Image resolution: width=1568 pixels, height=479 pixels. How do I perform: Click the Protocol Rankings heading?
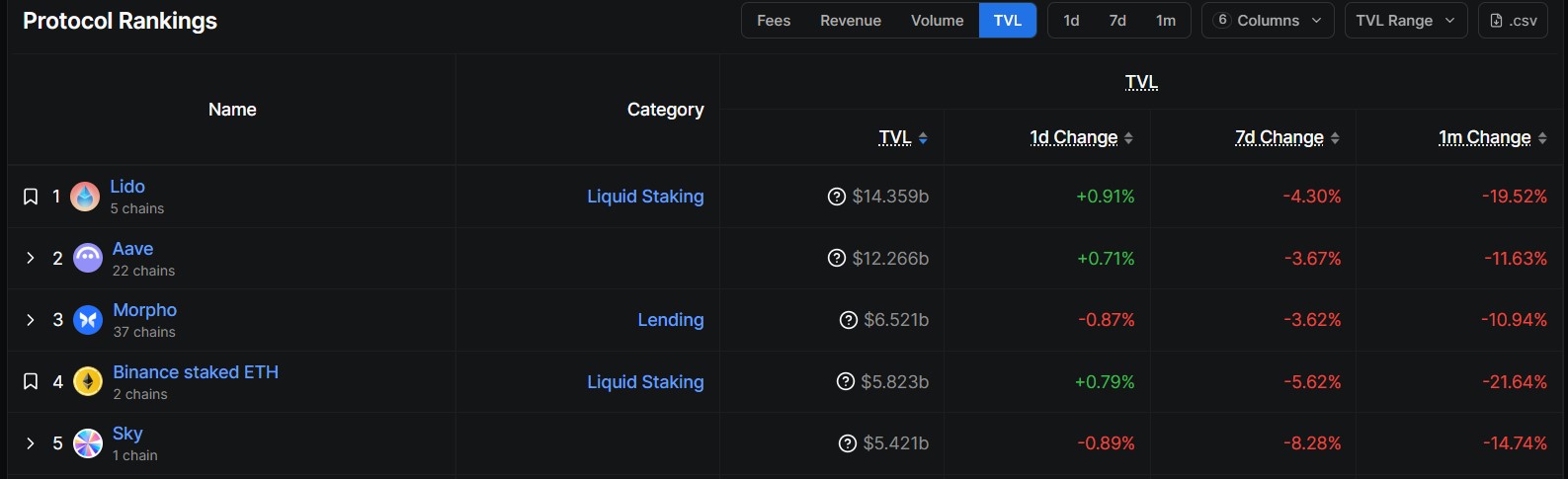pyautogui.click(x=120, y=21)
